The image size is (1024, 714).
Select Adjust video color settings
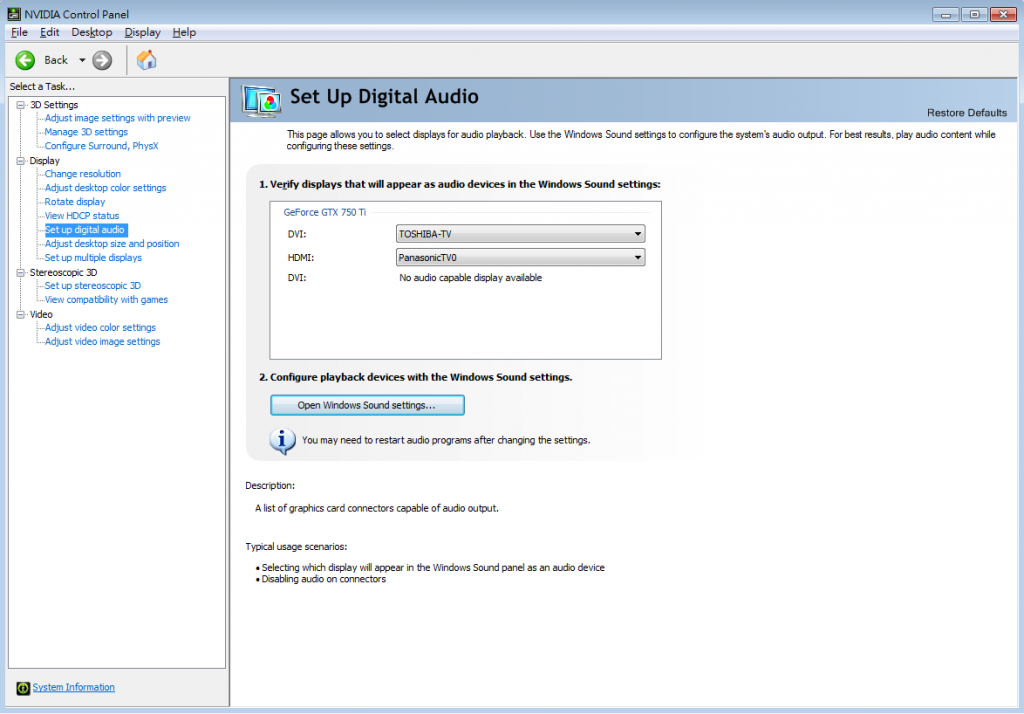(101, 328)
